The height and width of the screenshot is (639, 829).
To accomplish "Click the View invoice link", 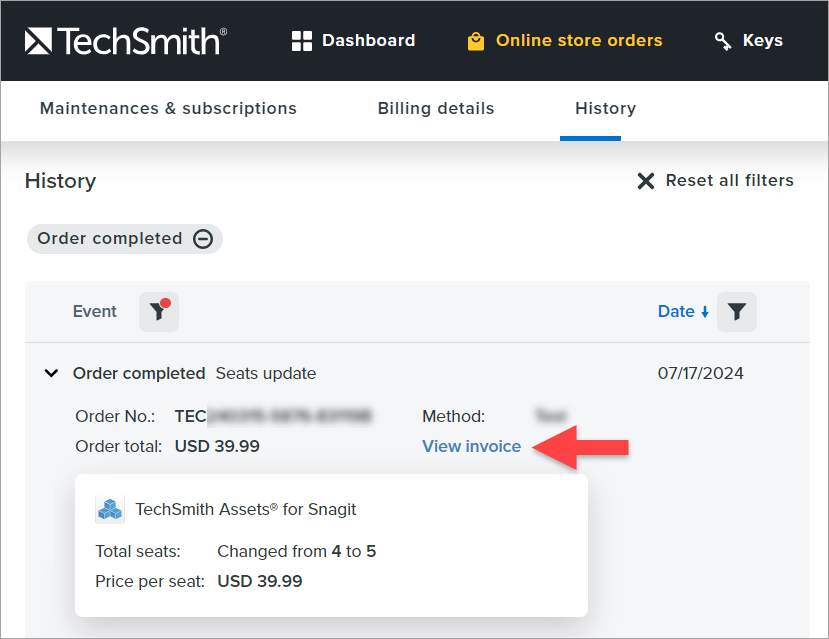I will pos(471,446).
